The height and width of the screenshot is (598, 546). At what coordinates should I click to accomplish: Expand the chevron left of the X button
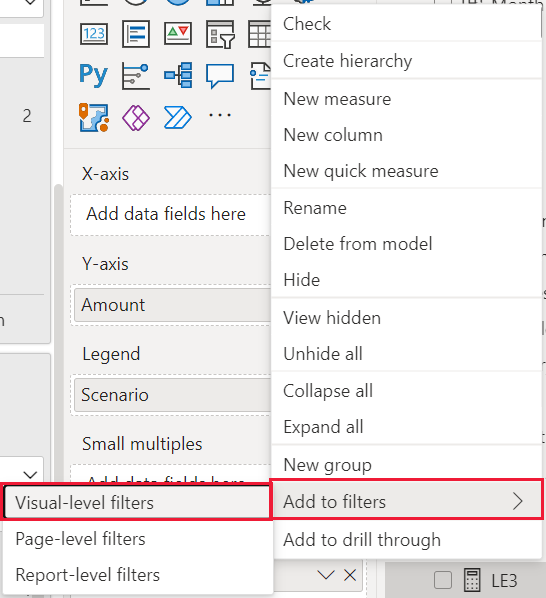click(326, 575)
